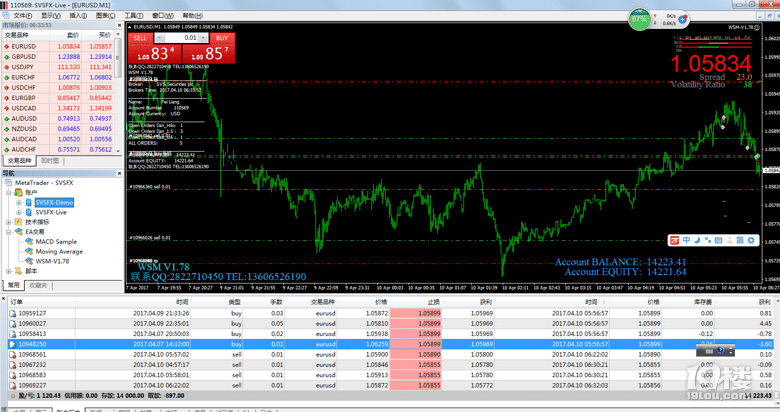
Task: Open the 插入(I) menu
Action: 78,15
